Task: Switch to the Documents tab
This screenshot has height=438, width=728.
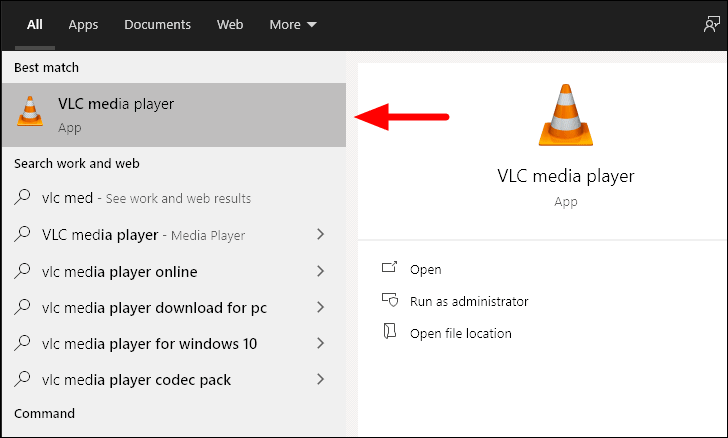Action: click(157, 25)
